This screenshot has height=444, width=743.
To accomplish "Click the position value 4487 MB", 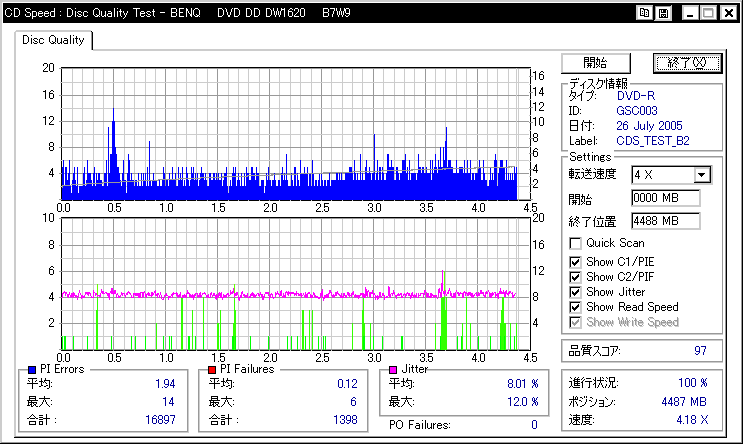I will pyautogui.click(x=684, y=402).
